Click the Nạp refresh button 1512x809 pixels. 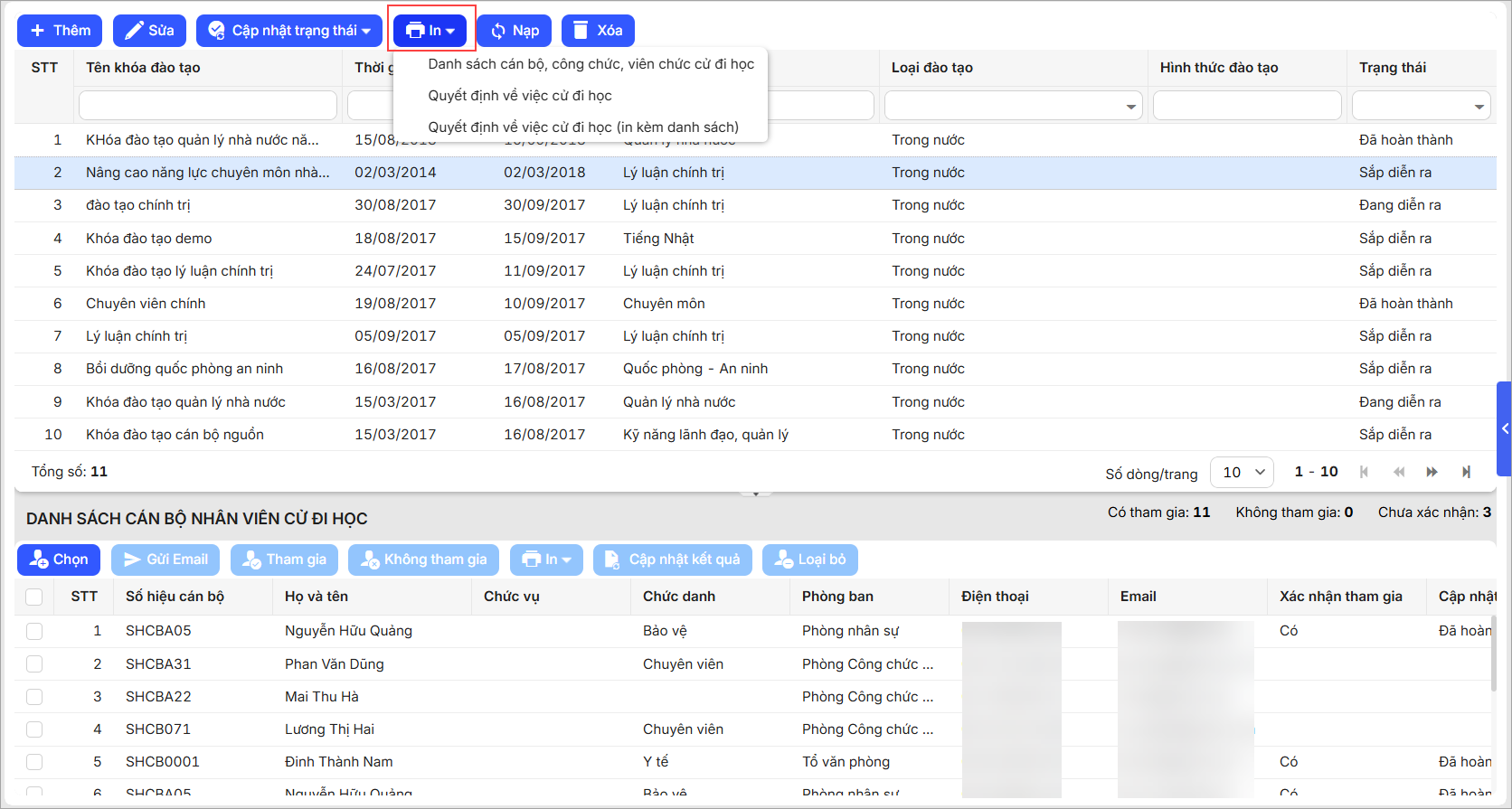click(514, 31)
